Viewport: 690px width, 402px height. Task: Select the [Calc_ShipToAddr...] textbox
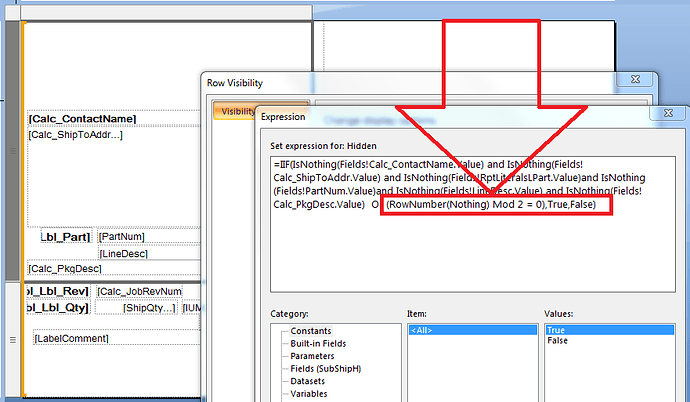click(114, 177)
